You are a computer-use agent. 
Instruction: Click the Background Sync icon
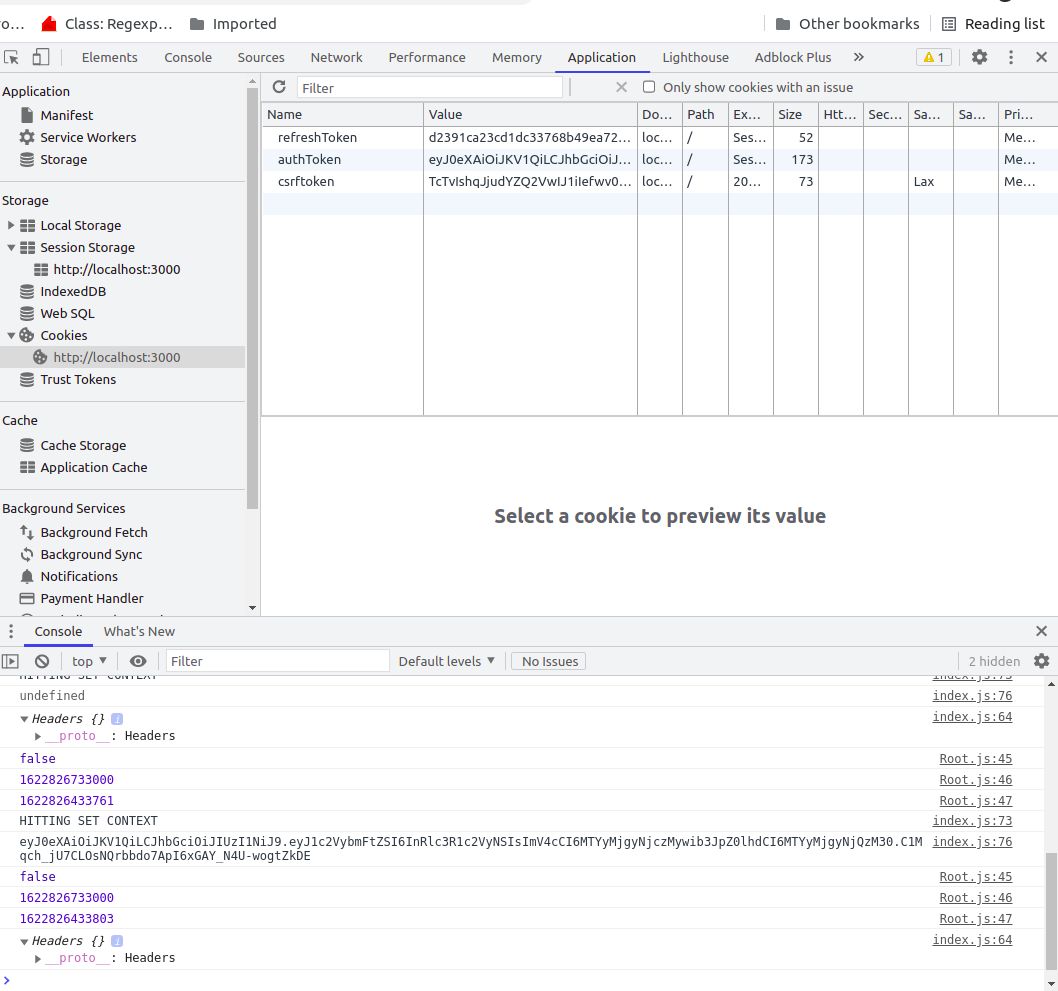(x=27, y=555)
